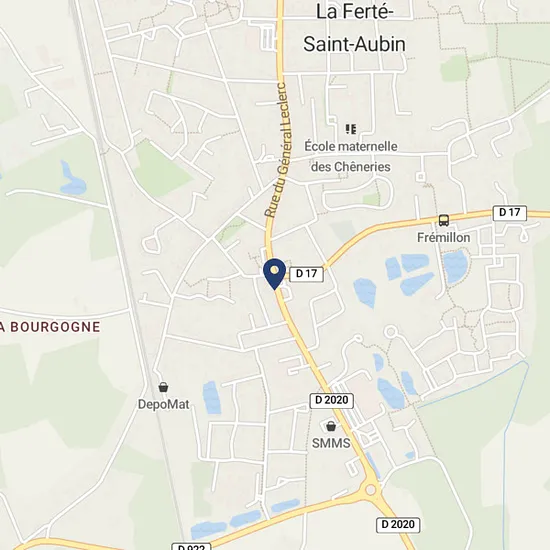Click the D 17 shield near Frémillon
The image size is (550, 550).
point(510,213)
